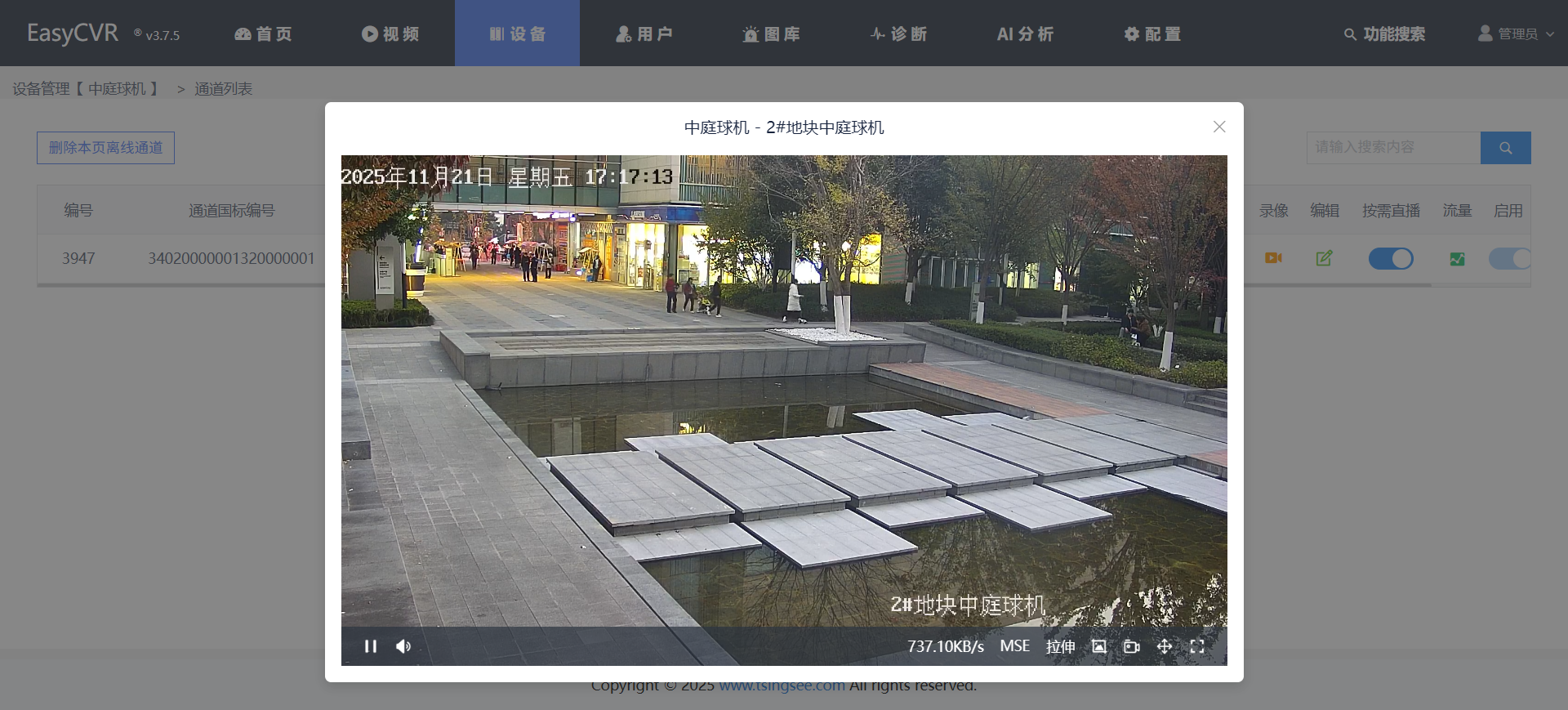Click the 通道列表 breadcrumb
The width and height of the screenshot is (1568, 710).
coord(223,88)
